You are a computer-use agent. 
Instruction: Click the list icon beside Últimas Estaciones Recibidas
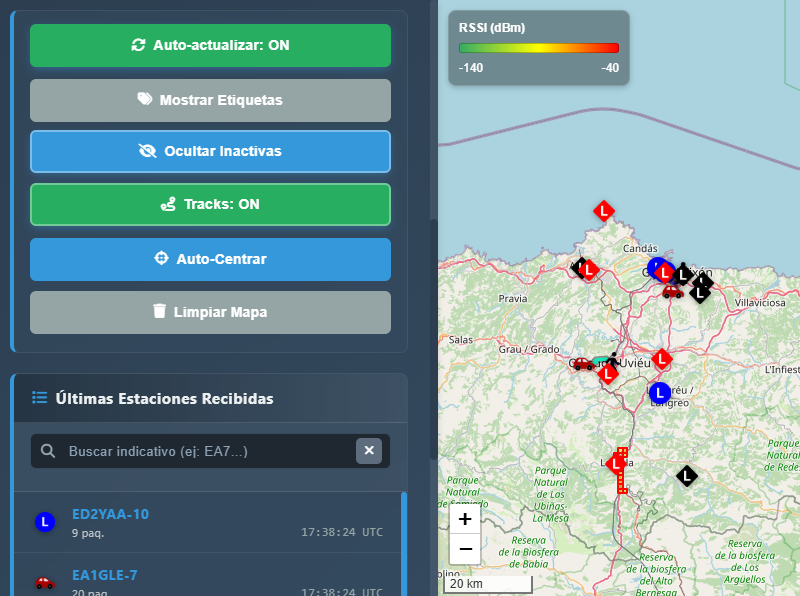click(x=40, y=398)
